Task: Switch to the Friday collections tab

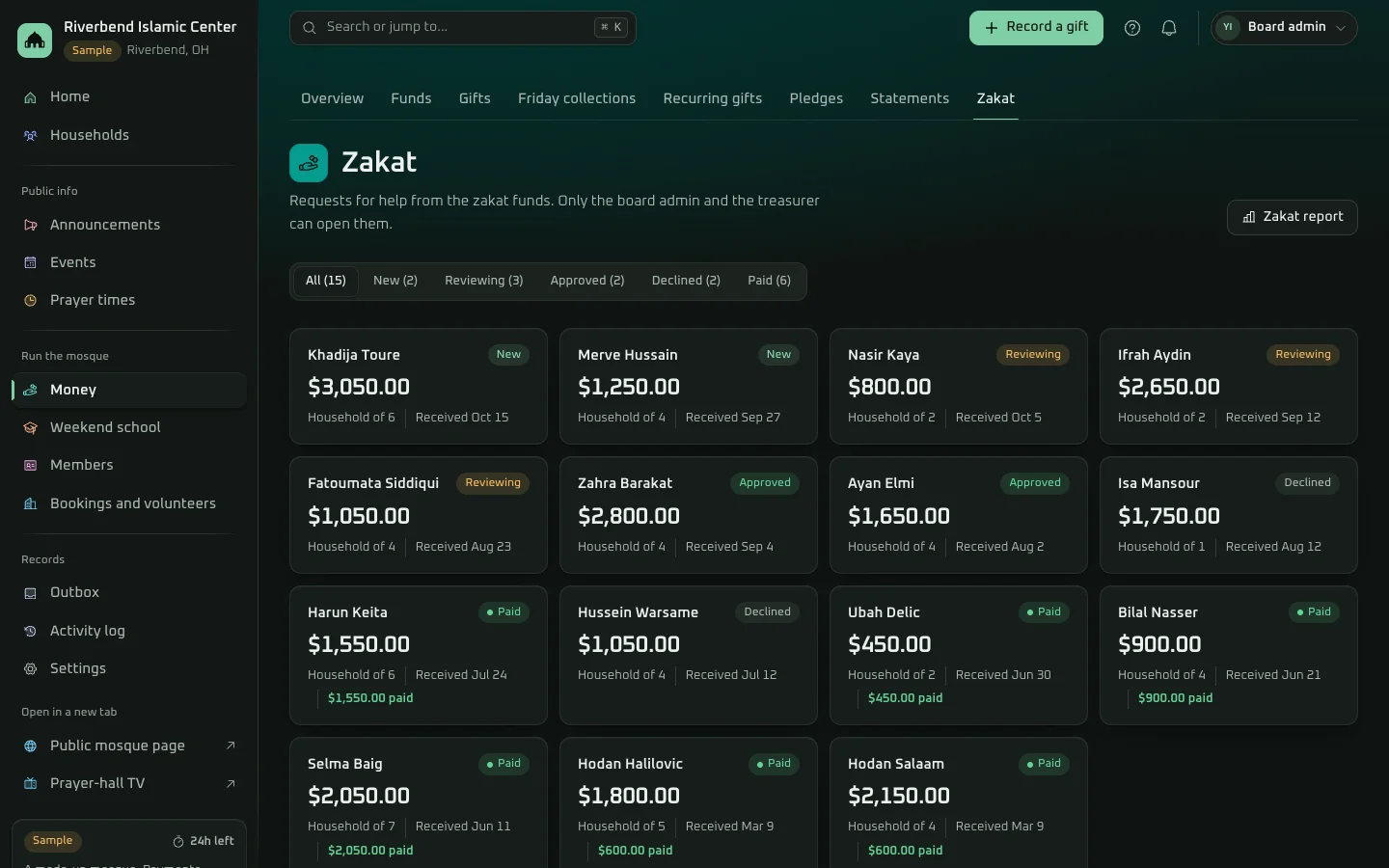Action: point(577,98)
